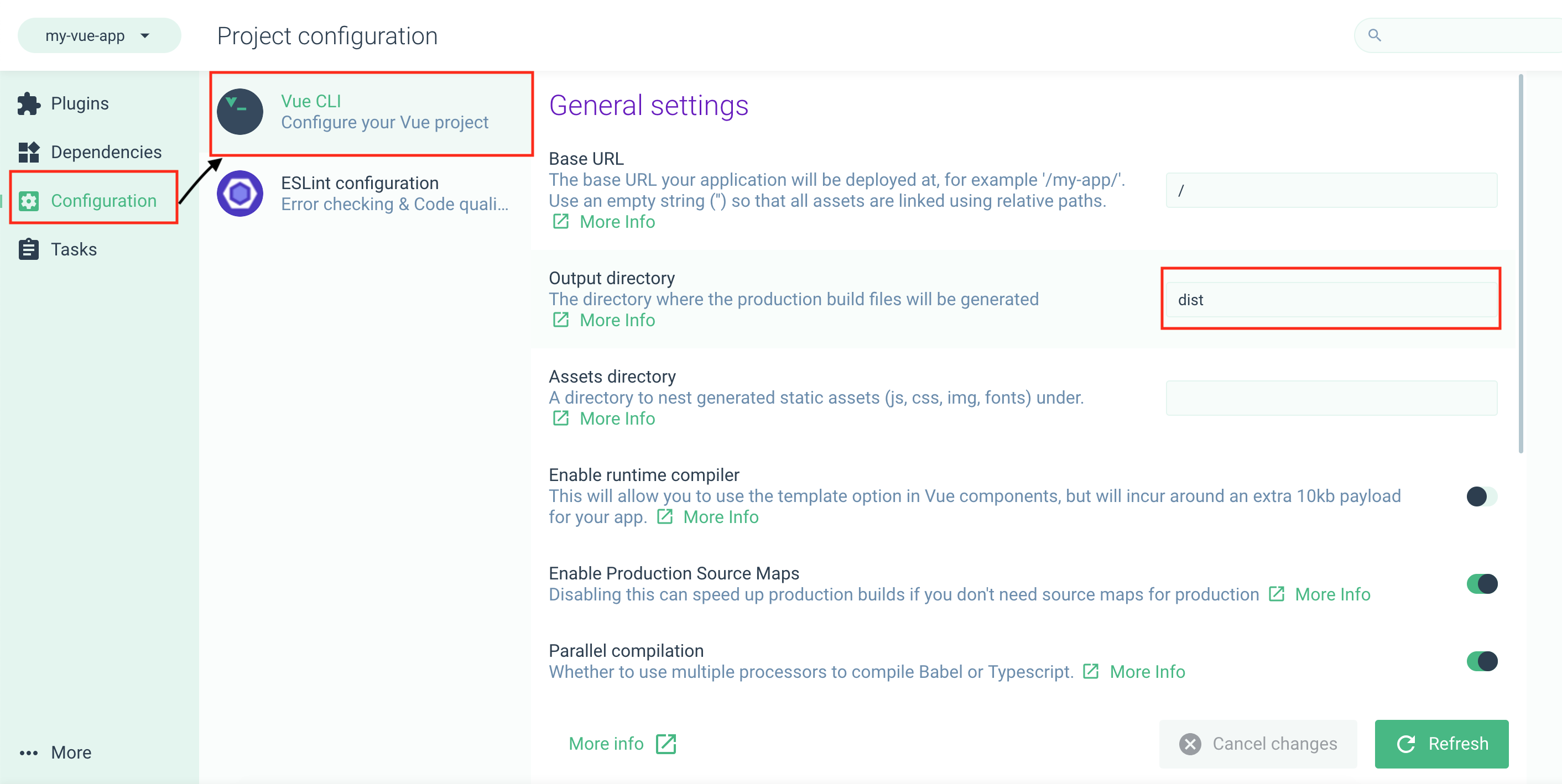The height and width of the screenshot is (784, 1562).
Task: Click the Assets directory label
Action: pos(612,376)
